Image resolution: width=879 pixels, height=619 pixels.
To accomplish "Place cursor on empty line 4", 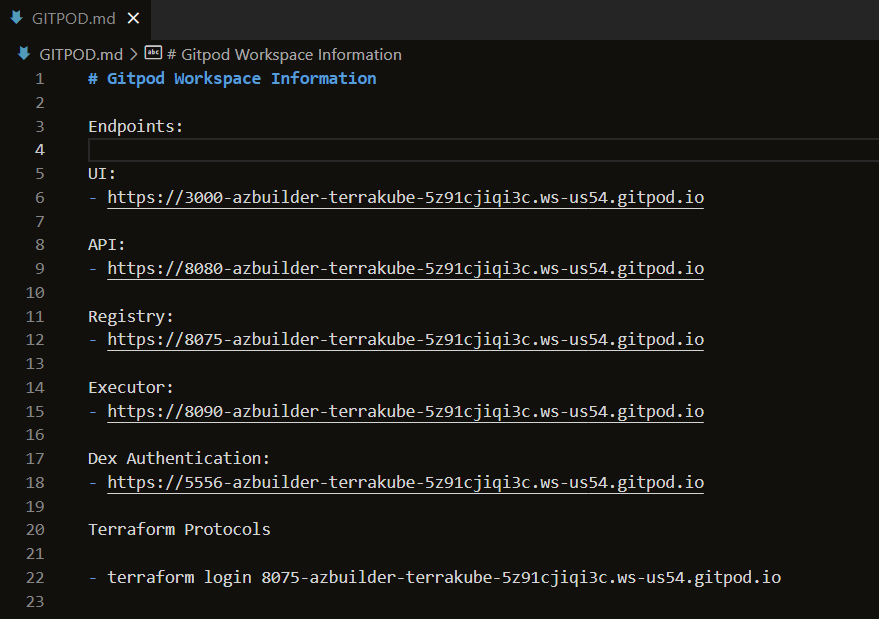I will pos(400,150).
